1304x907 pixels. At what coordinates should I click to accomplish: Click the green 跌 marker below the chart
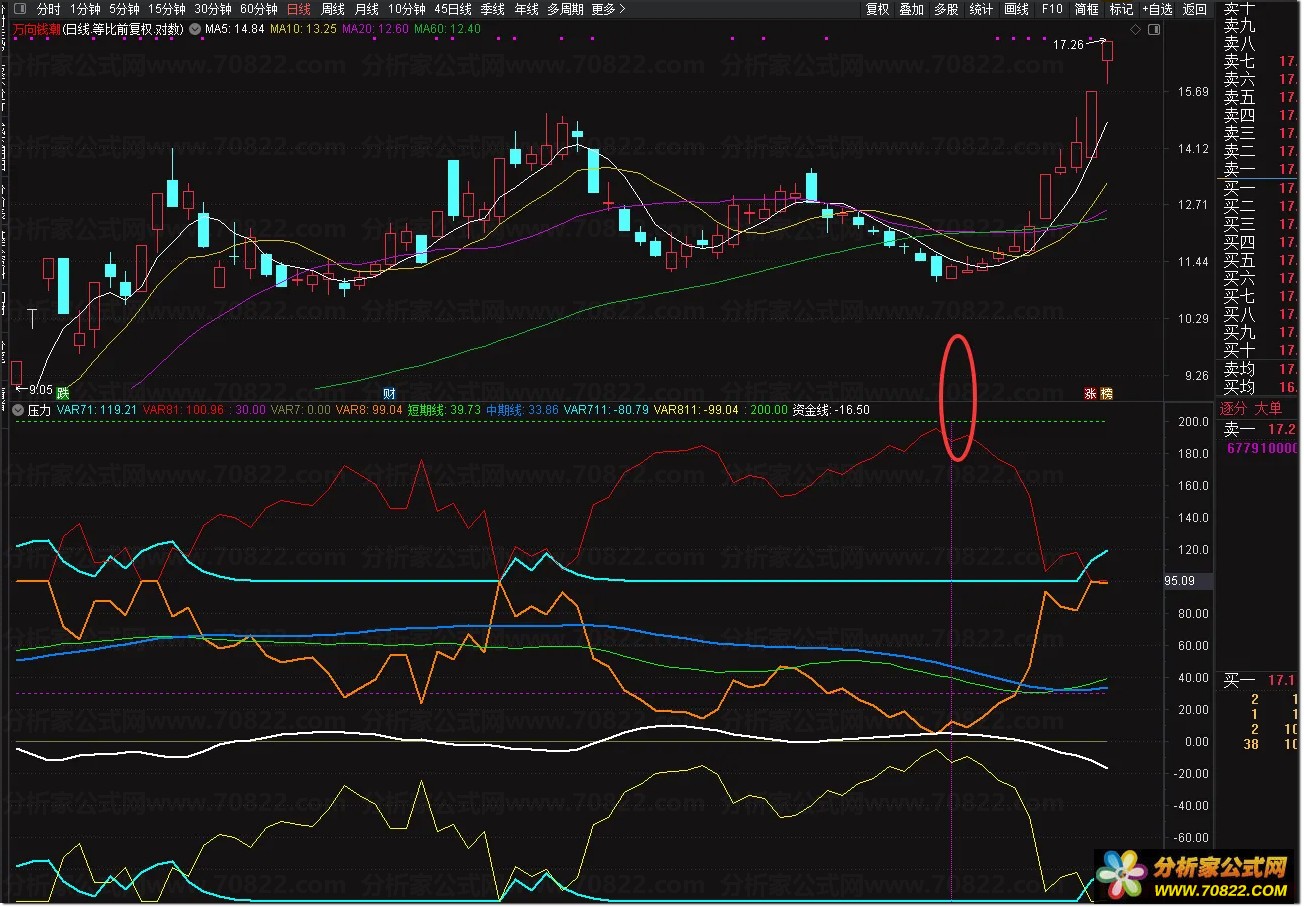pos(63,393)
